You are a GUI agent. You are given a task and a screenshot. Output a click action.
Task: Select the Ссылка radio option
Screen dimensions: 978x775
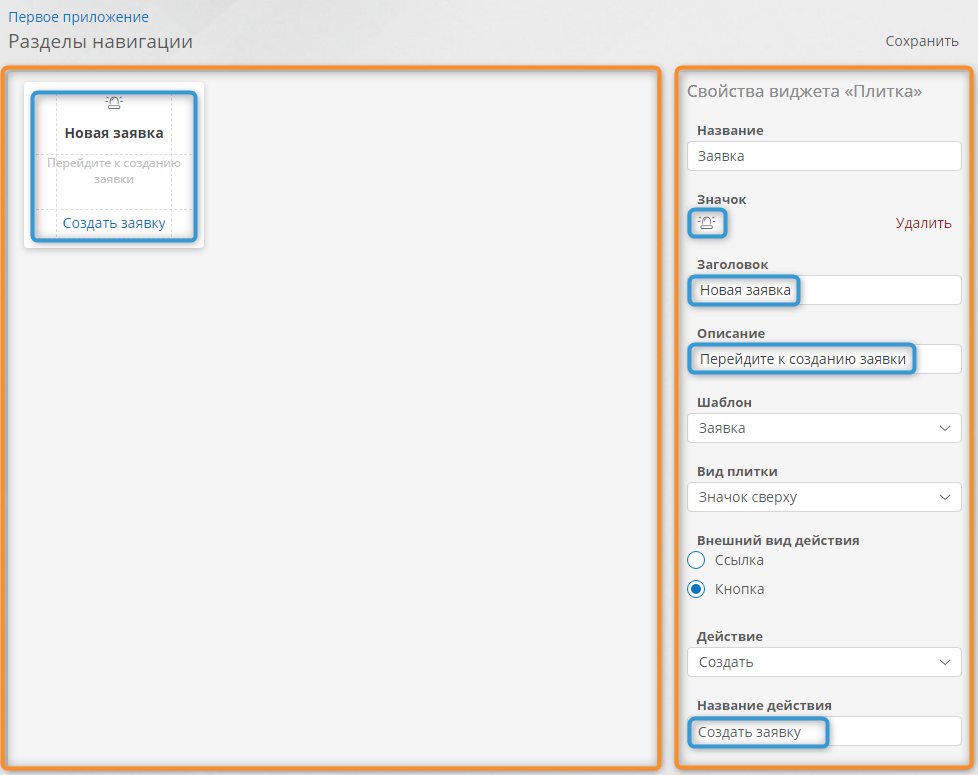tap(697, 560)
